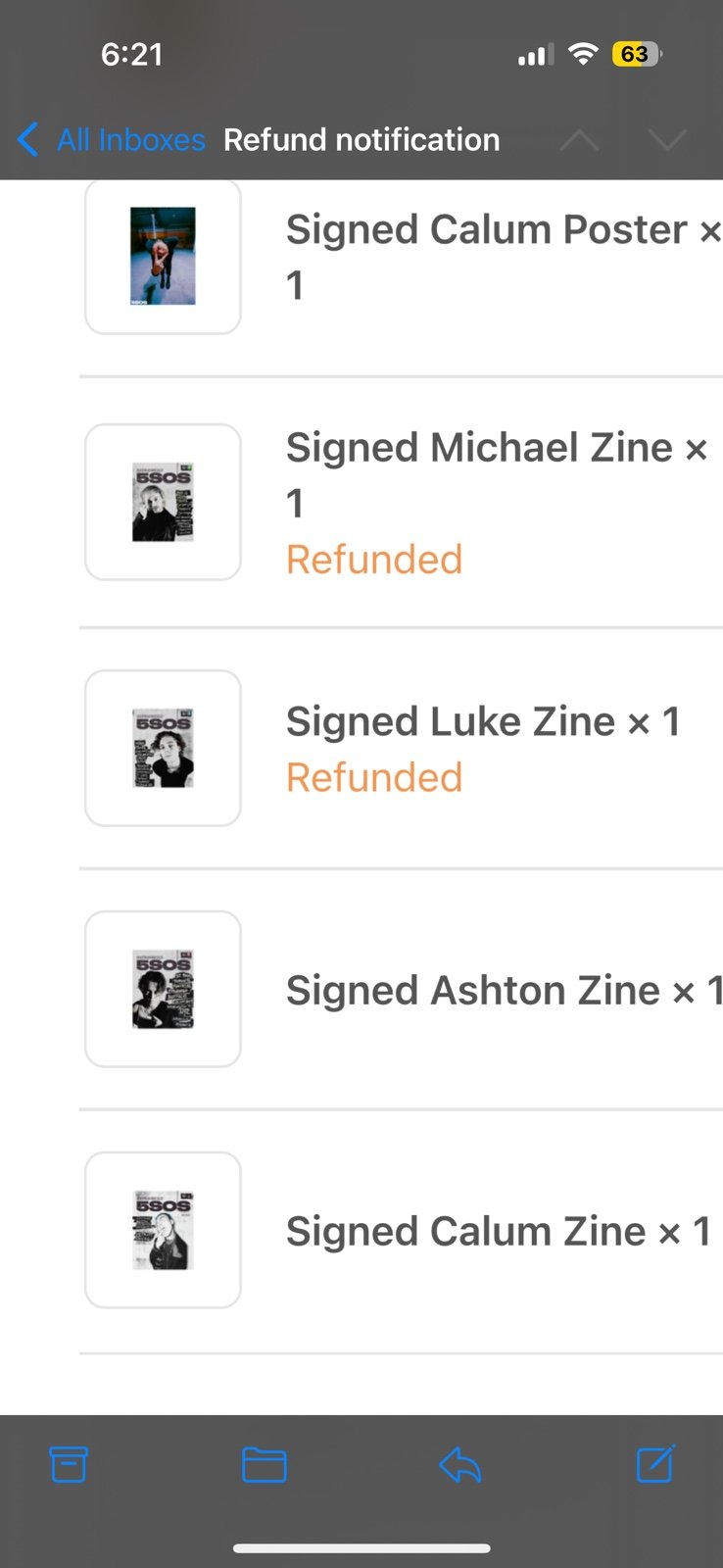
Task: Go back to All Inboxes
Action: pos(131,140)
